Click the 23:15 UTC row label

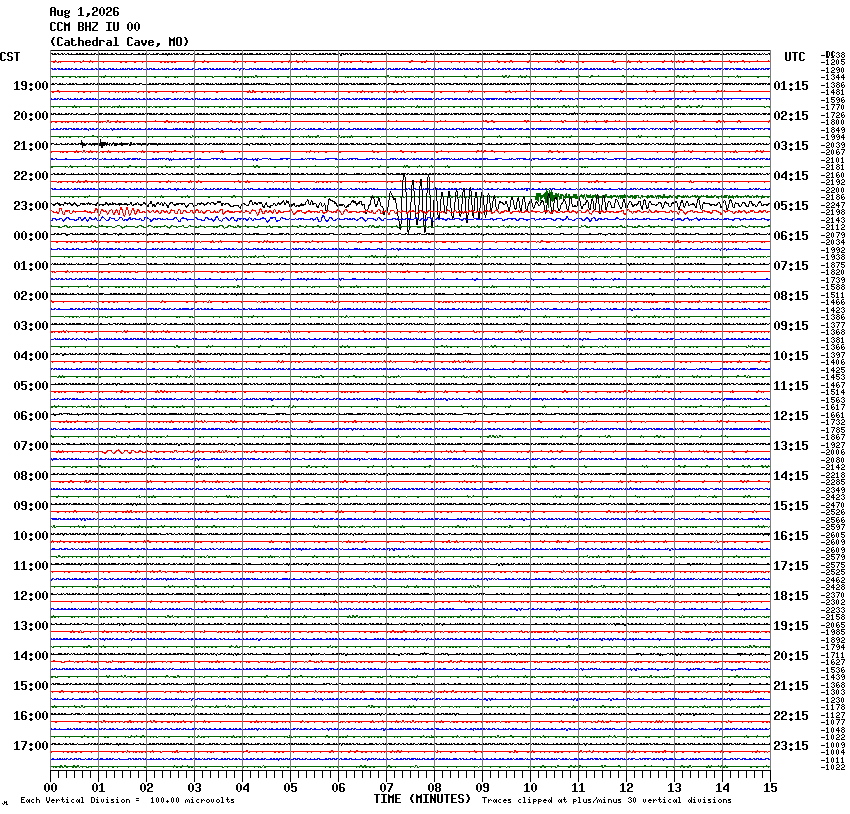pos(791,746)
